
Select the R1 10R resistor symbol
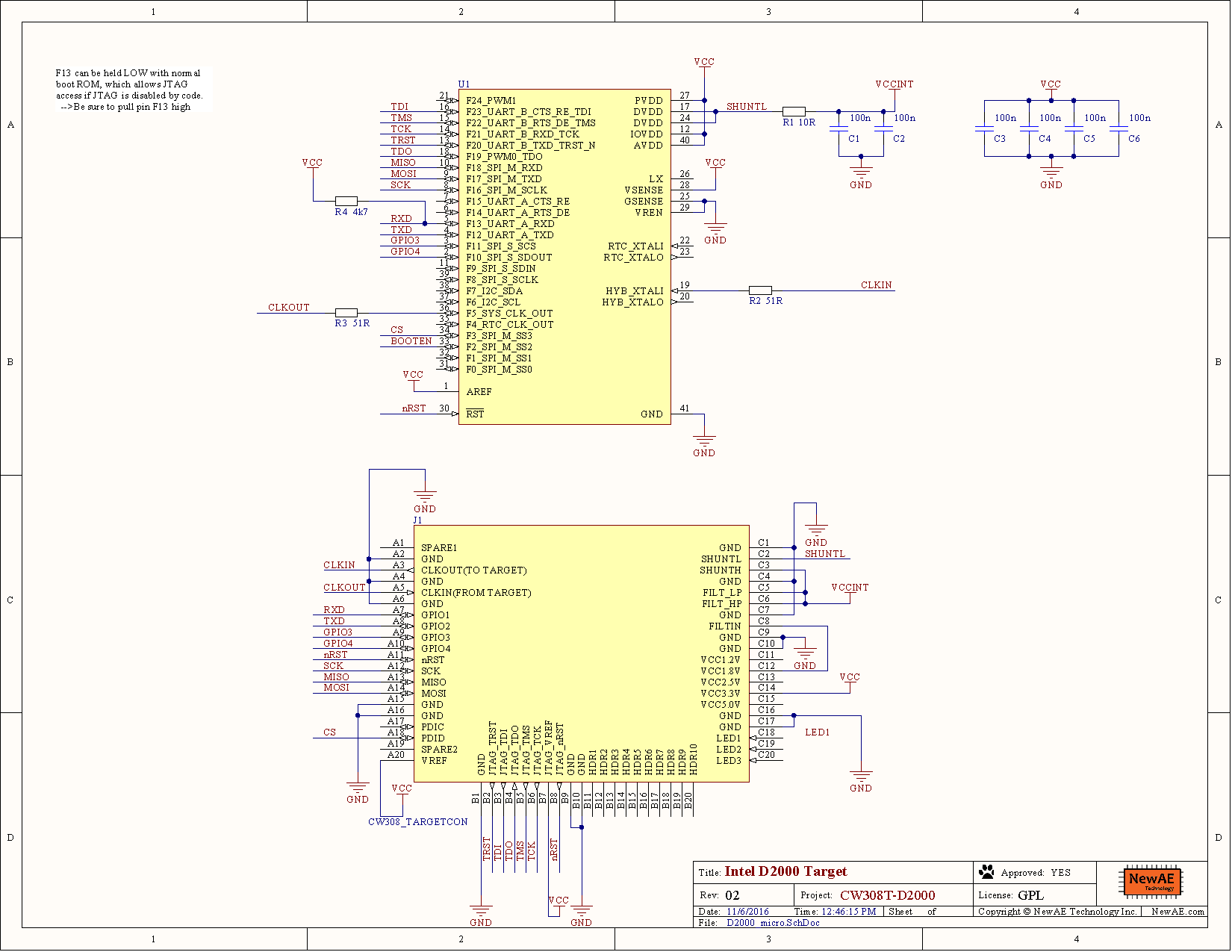[x=794, y=111]
